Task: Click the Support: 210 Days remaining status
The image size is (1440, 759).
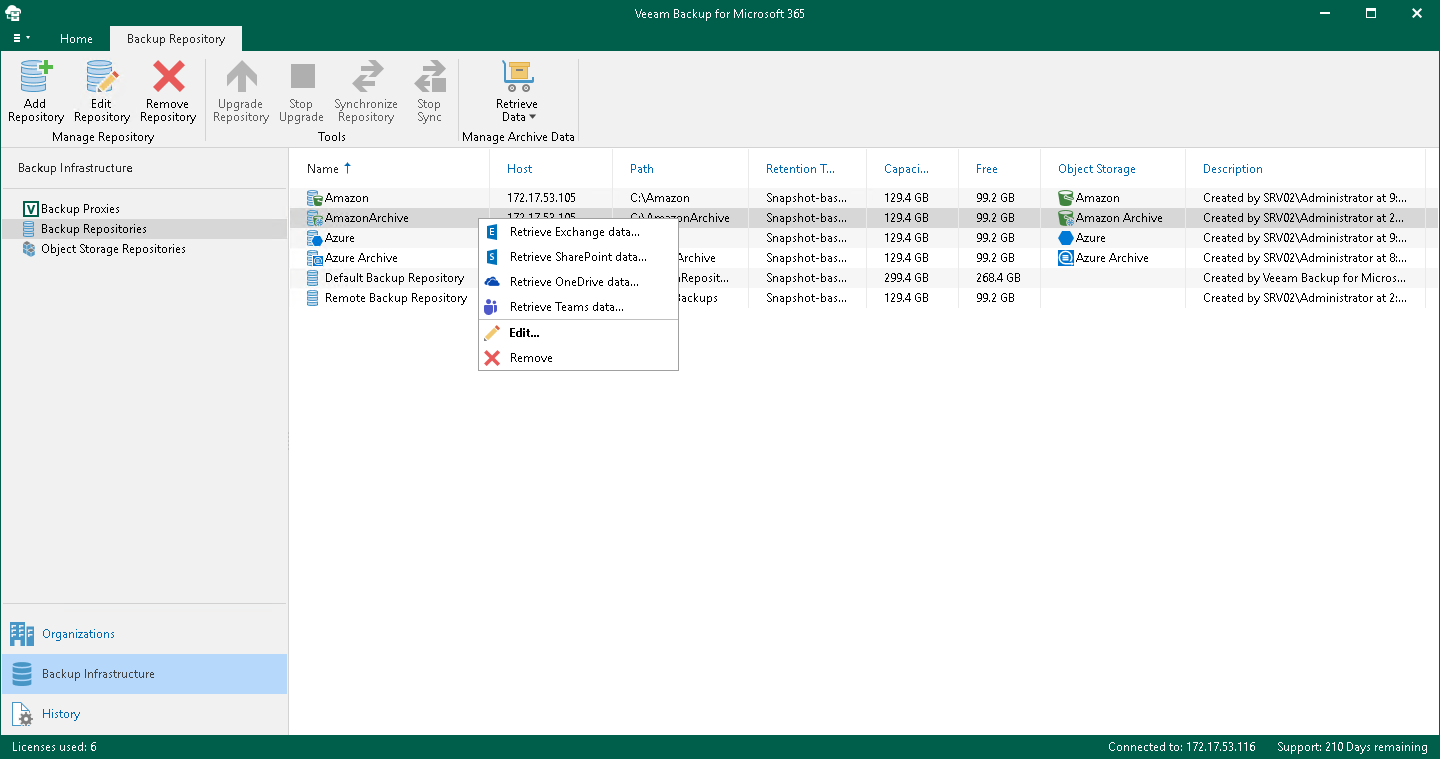Action: tap(1352, 747)
